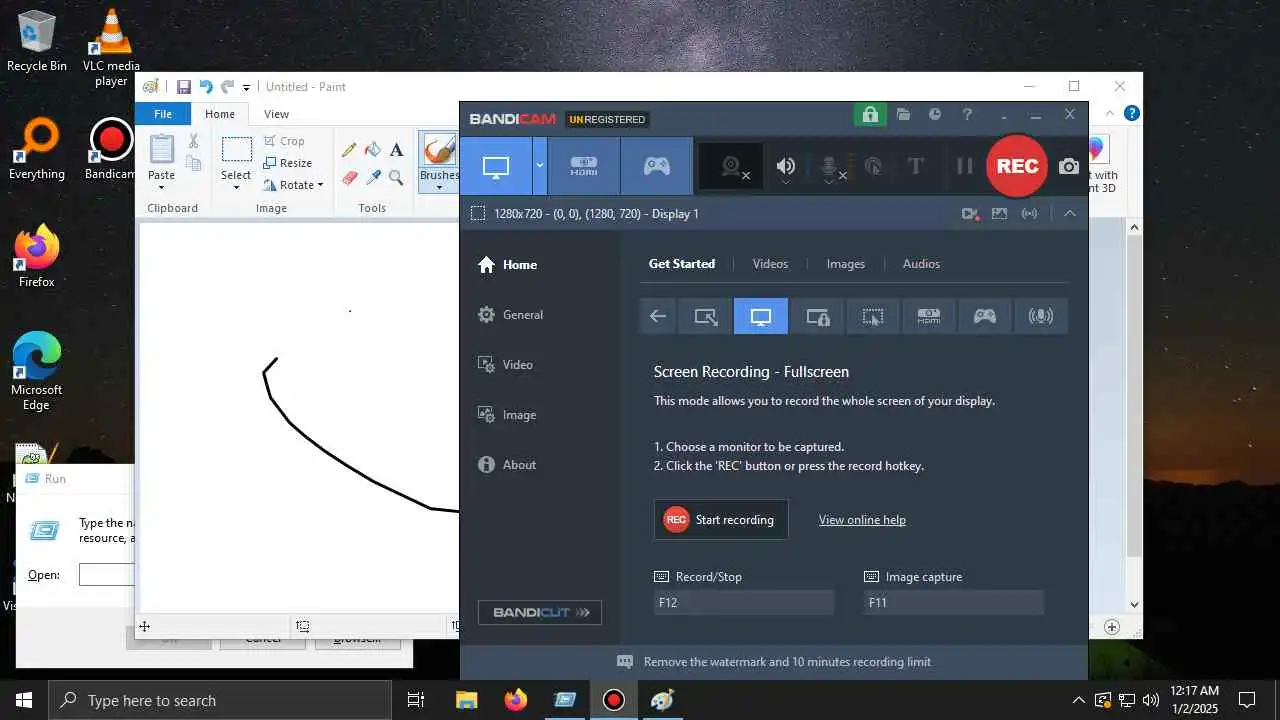Switch to the Audios tab in Bandicam
The width and height of the screenshot is (1280, 720).
(x=921, y=264)
